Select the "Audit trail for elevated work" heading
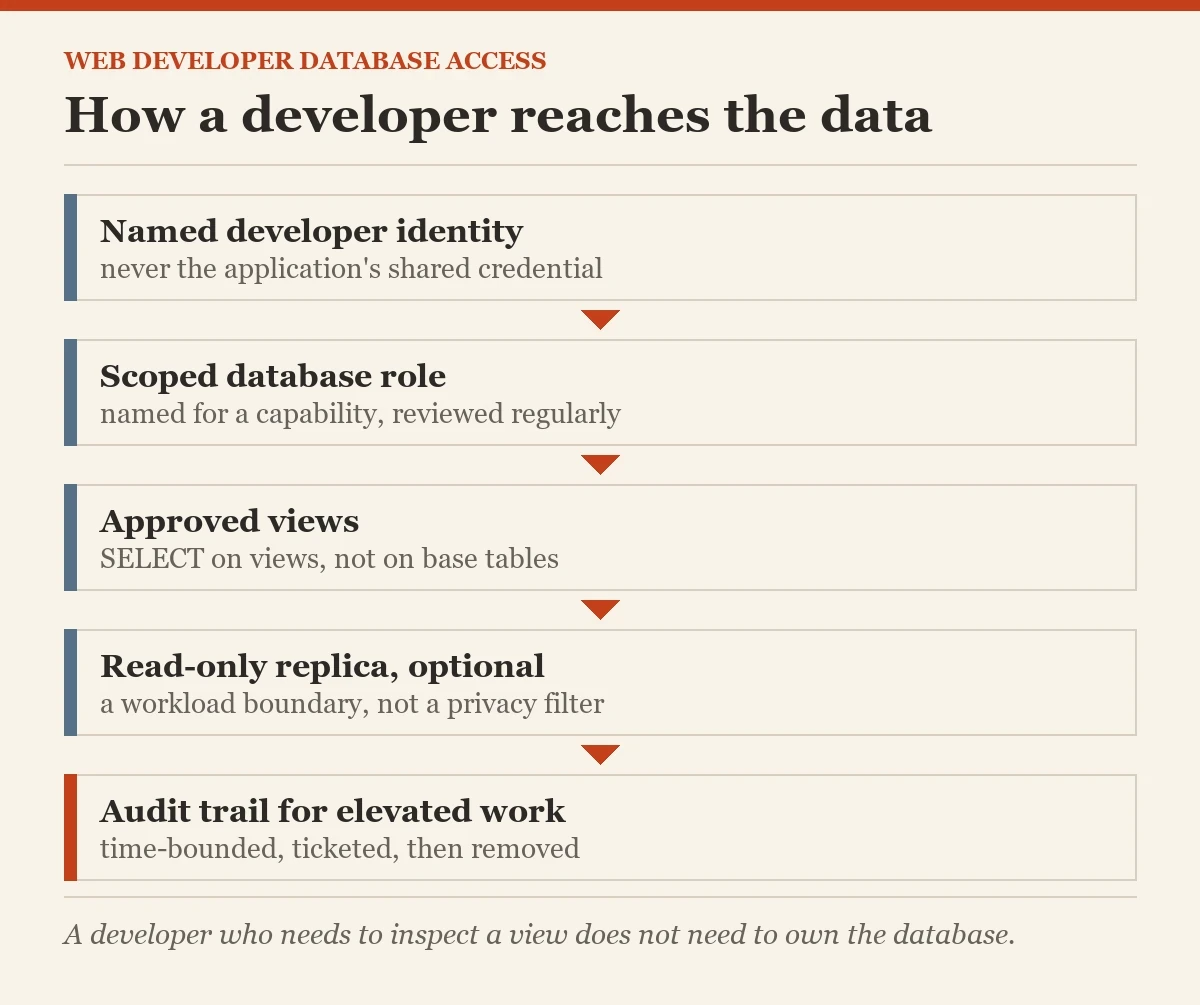Image resolution: width=1200 pixels, height=1005 pixels. tap(333, 811)
